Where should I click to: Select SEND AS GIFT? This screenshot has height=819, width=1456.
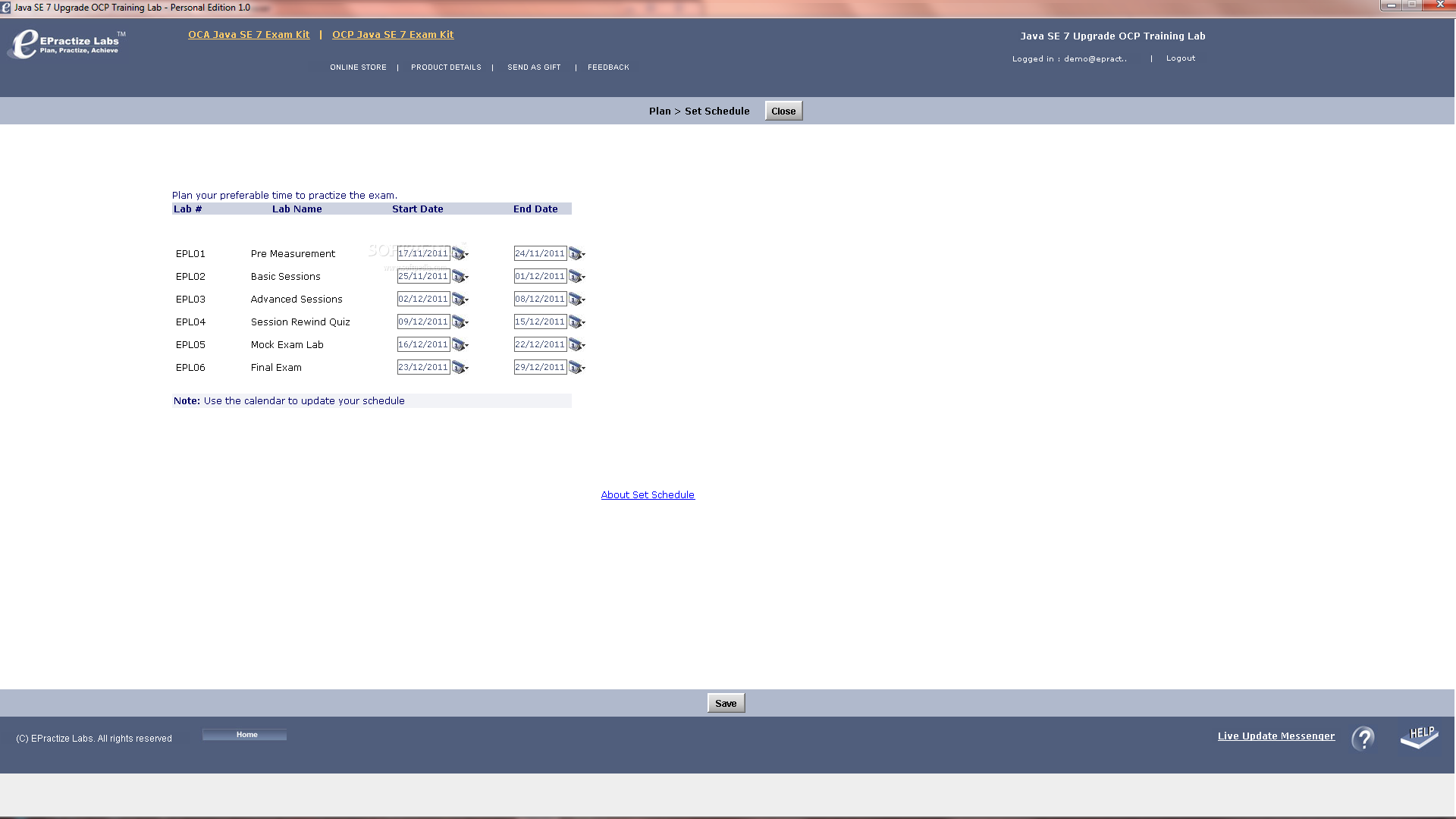click(x=534, y=67)
